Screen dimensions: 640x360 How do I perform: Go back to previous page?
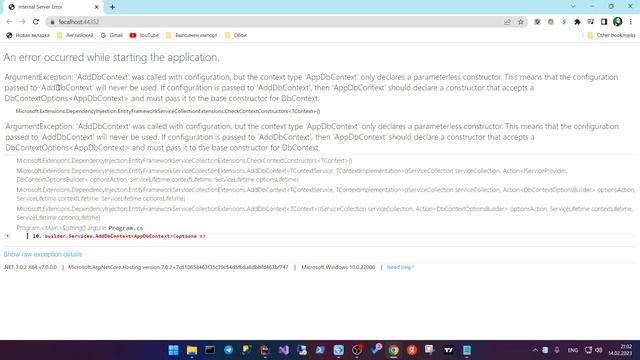pyautogui.click(x=9, y=22)
